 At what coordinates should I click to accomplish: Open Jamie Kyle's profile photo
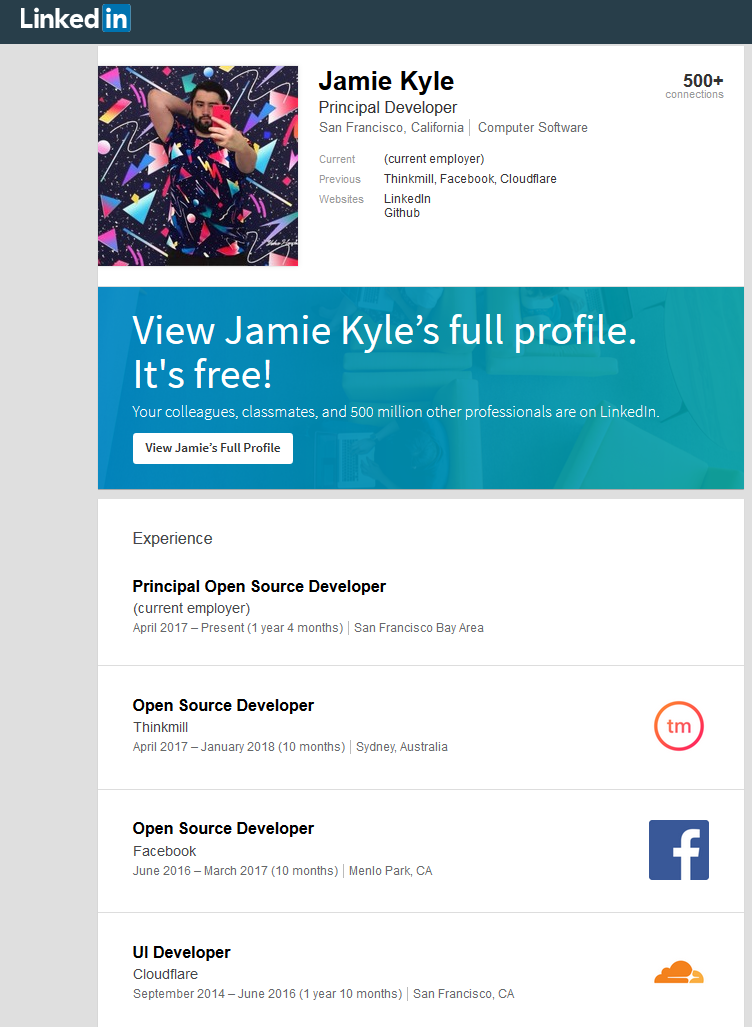[198, 166]
